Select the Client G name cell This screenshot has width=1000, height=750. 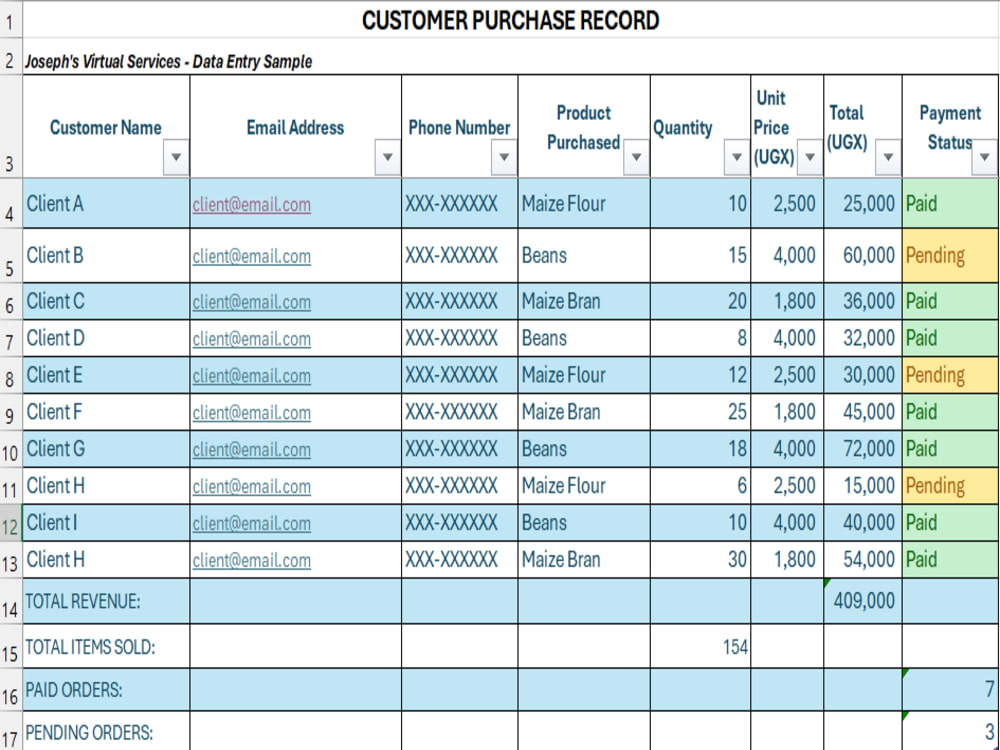(107, 449)
